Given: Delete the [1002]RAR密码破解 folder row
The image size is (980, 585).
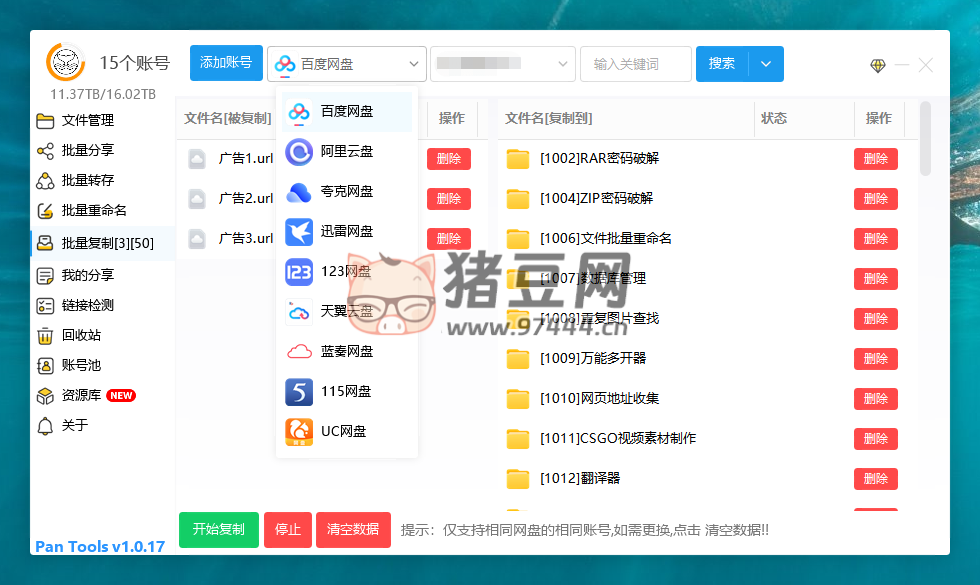Looking at the screenshot, I should tap(876, 159).
